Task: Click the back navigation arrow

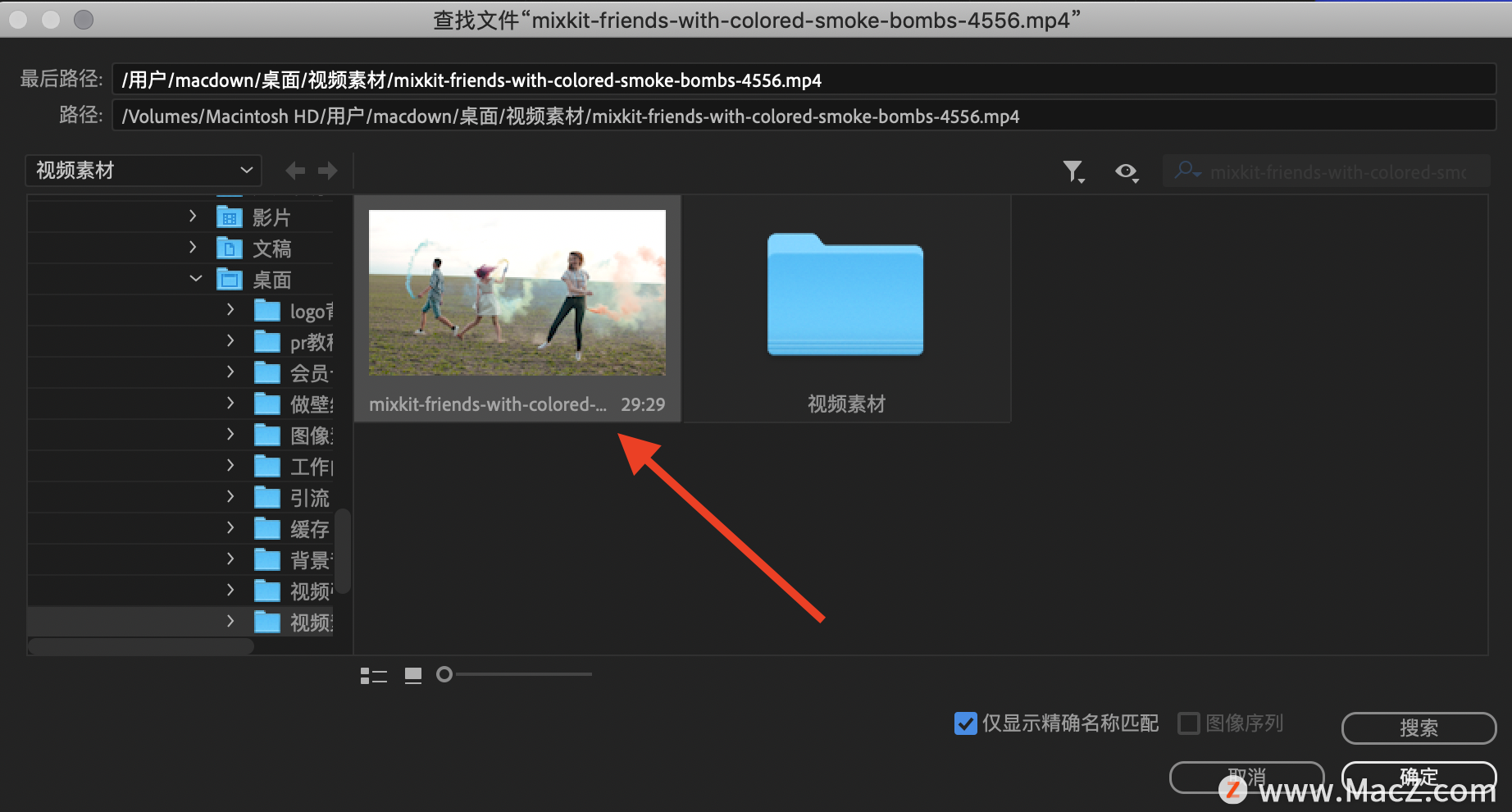Action: coord(295,171)
